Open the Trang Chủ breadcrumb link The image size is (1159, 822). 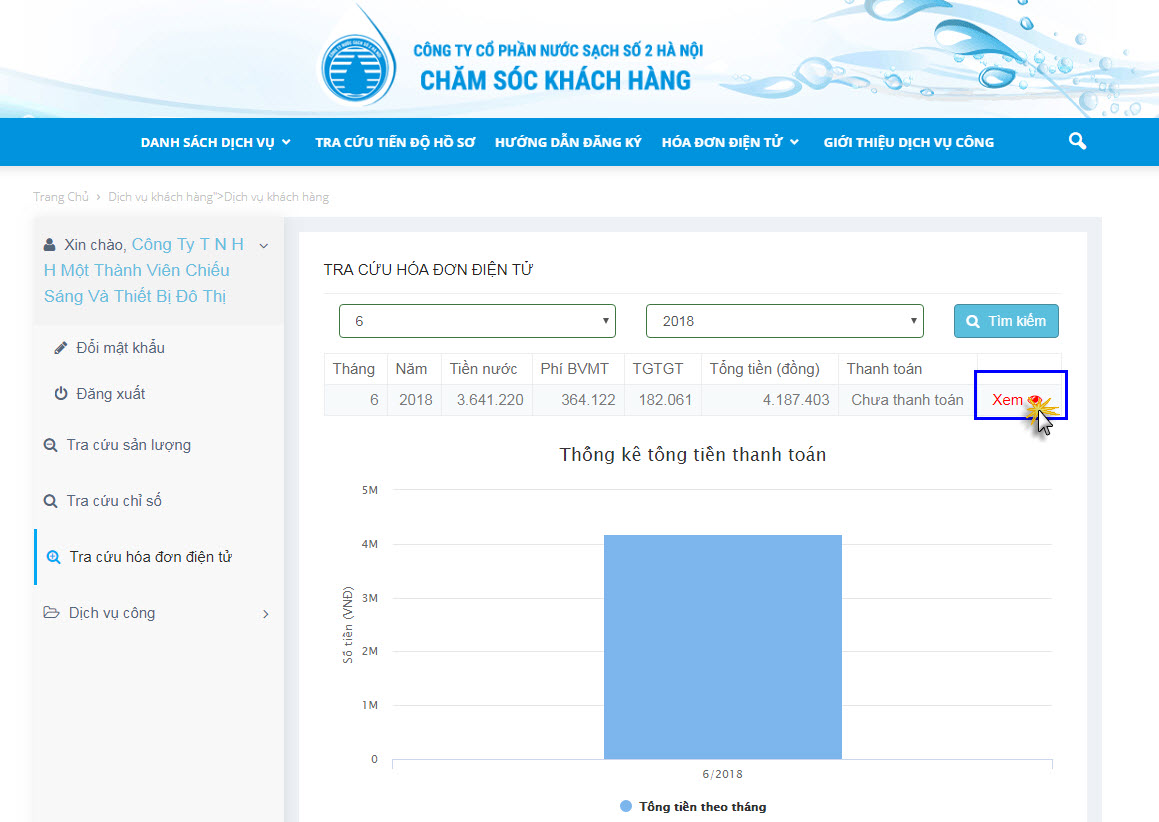[x=61, y=196]
